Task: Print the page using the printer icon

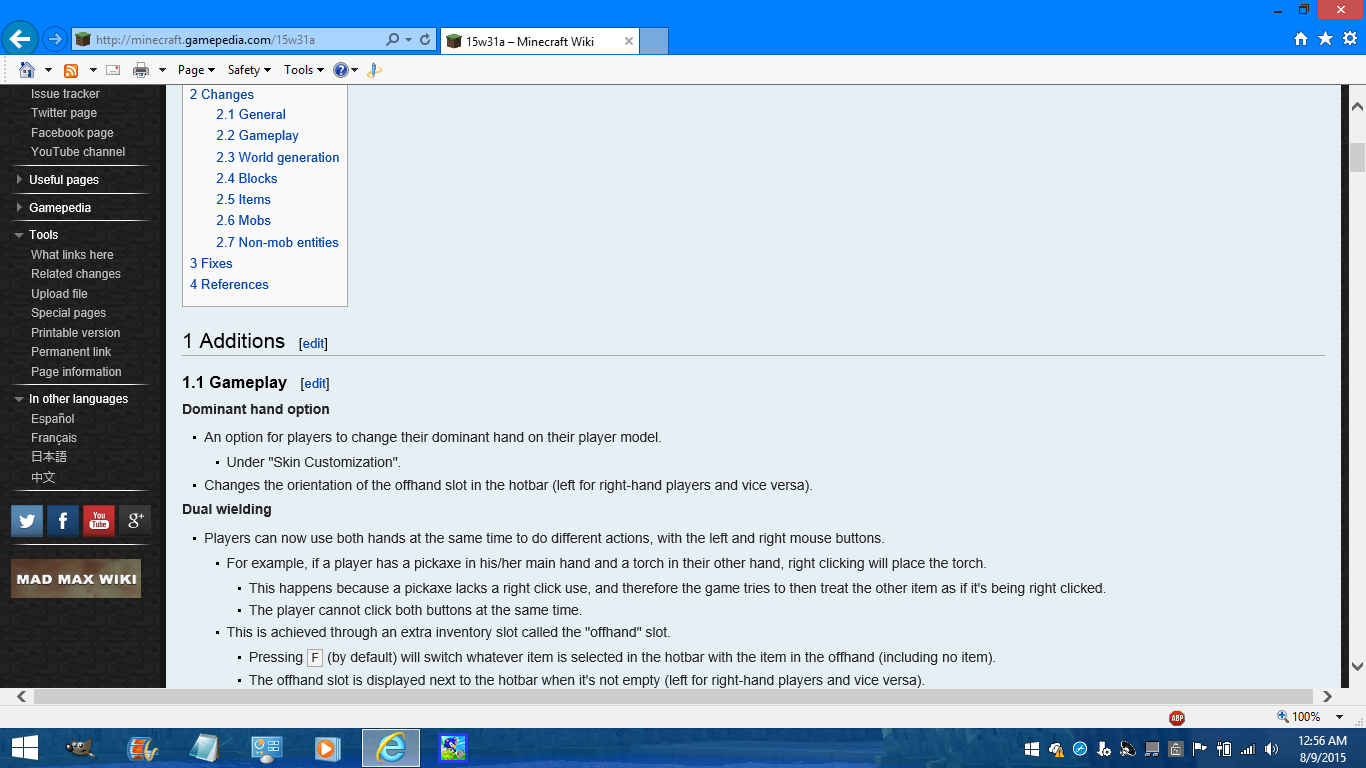Action: [141, 70]
